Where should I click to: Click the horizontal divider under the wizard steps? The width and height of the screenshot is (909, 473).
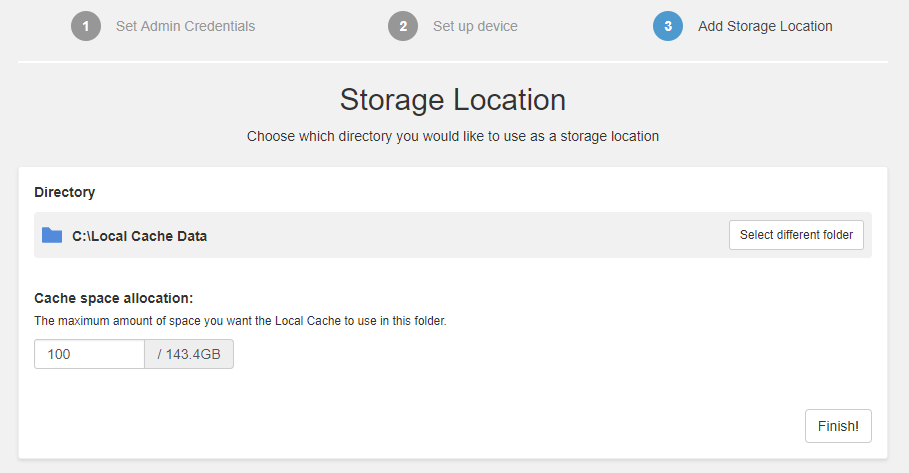453,61
